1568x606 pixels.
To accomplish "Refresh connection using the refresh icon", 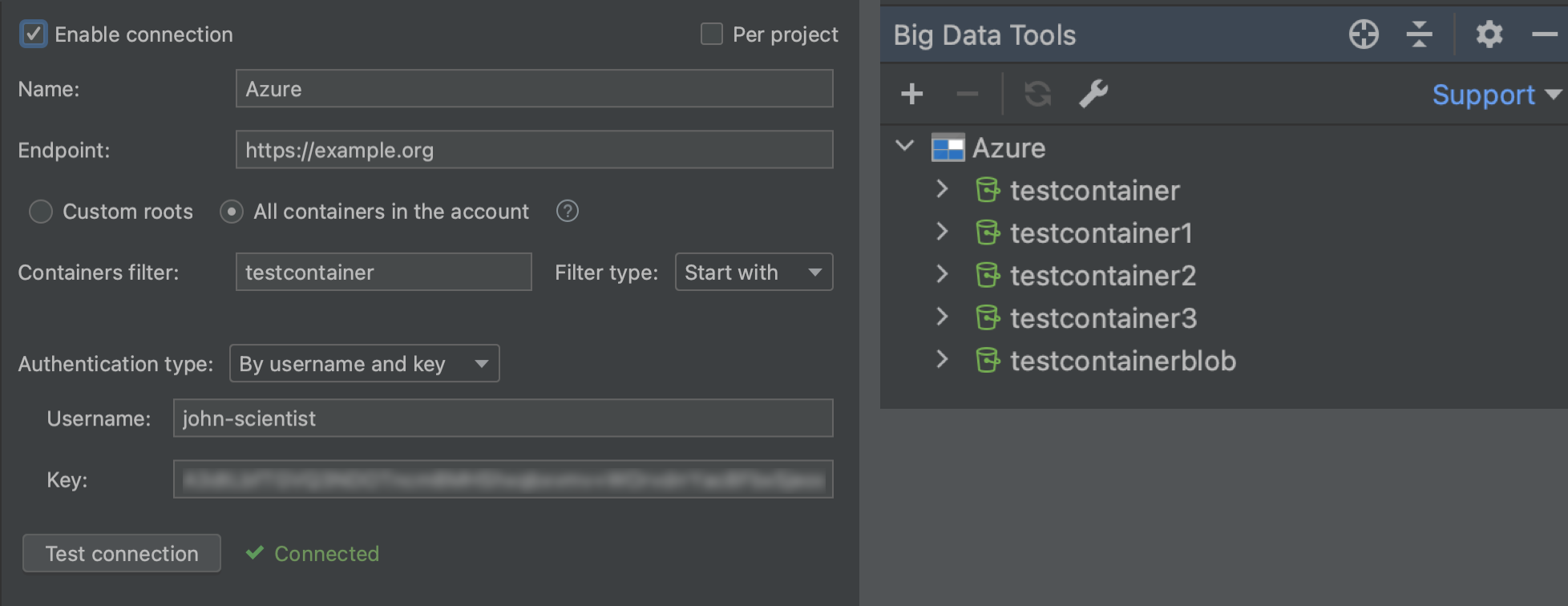I will (x=1037, y=94).
